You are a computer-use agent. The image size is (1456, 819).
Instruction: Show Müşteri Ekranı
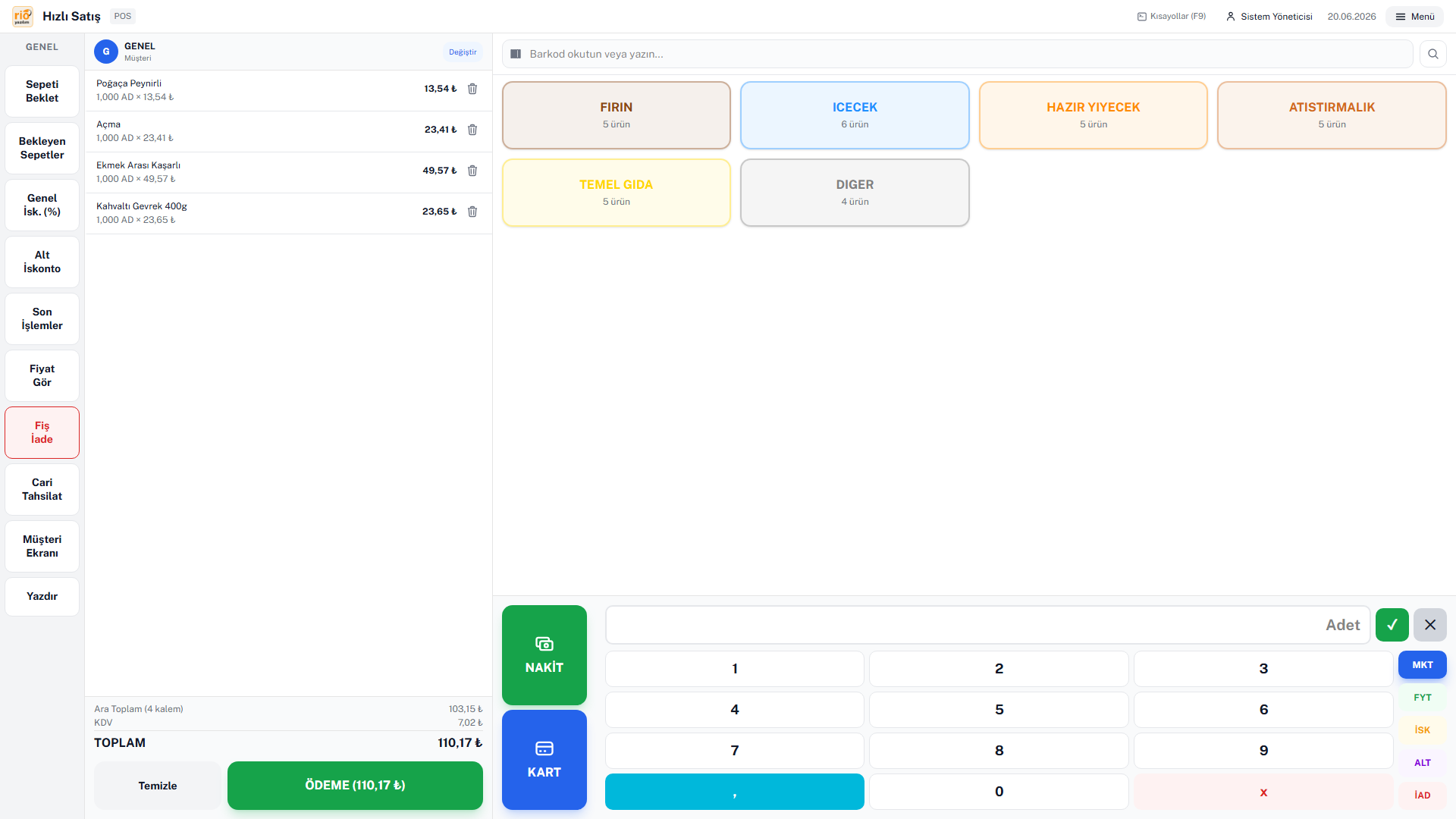coord(42,546)
